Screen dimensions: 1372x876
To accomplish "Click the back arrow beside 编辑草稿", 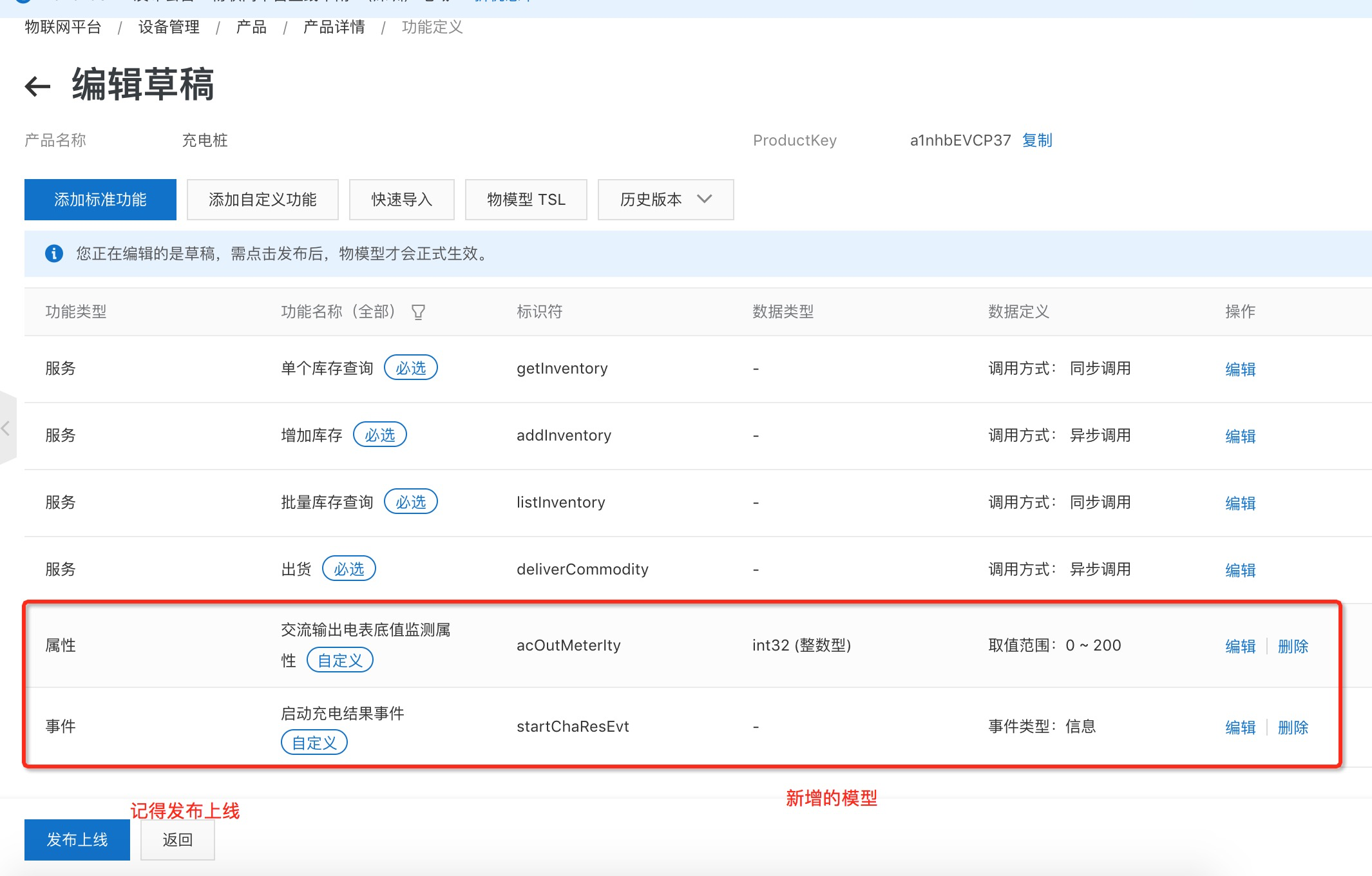I will [x=37, y=86].
